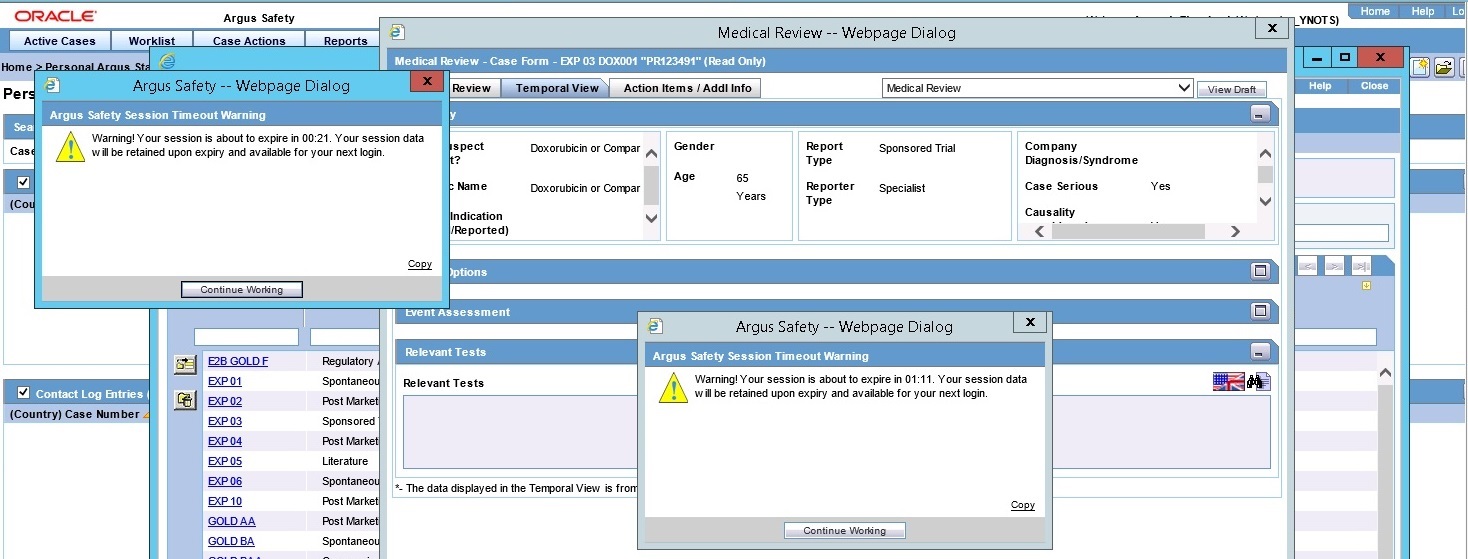Open case link GOLD AA
The height and width of the screenshot is (559, 1468).
[231, 521]
